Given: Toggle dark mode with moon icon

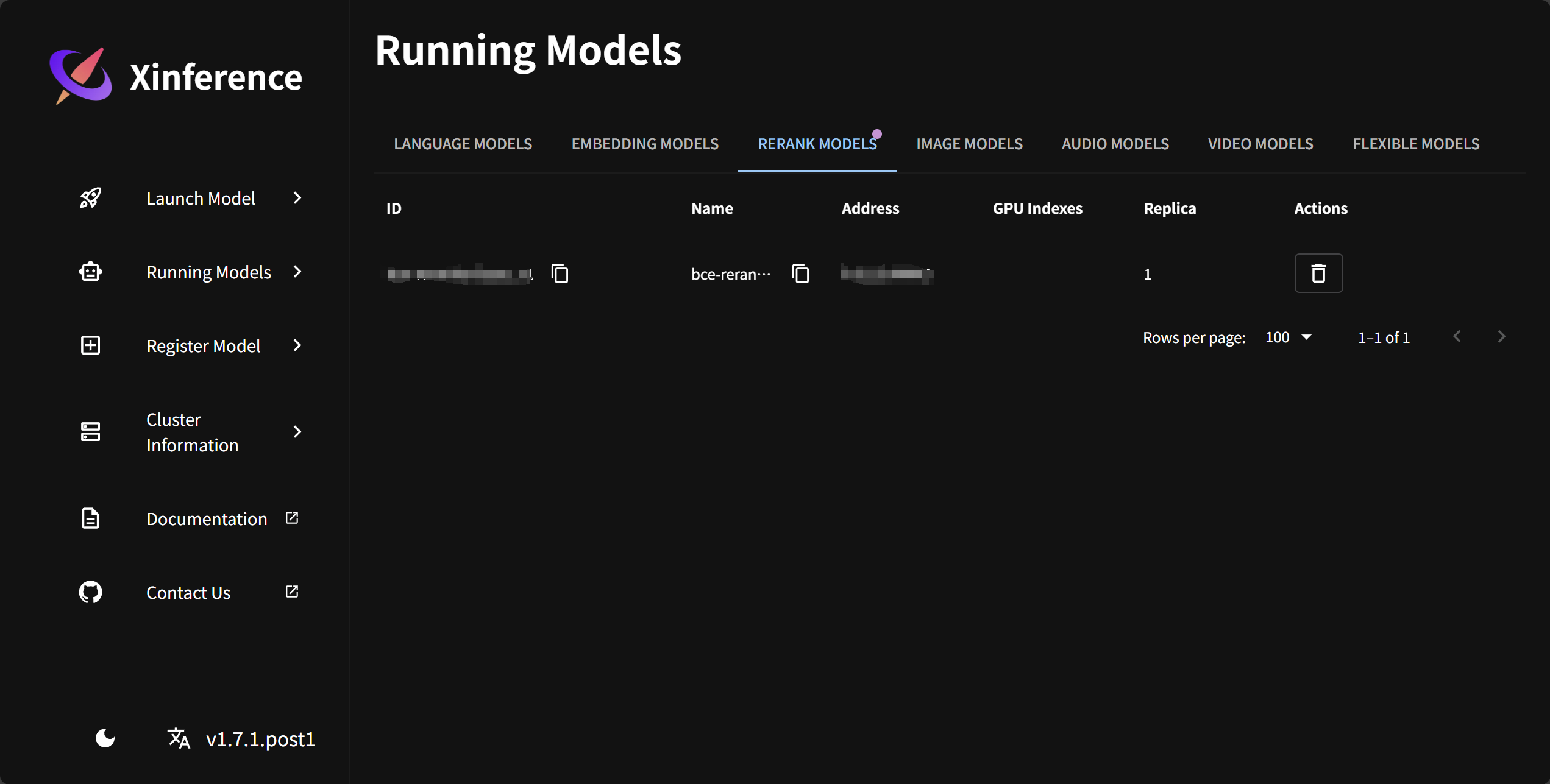Looking at the screenshot, I should point(105,738).
